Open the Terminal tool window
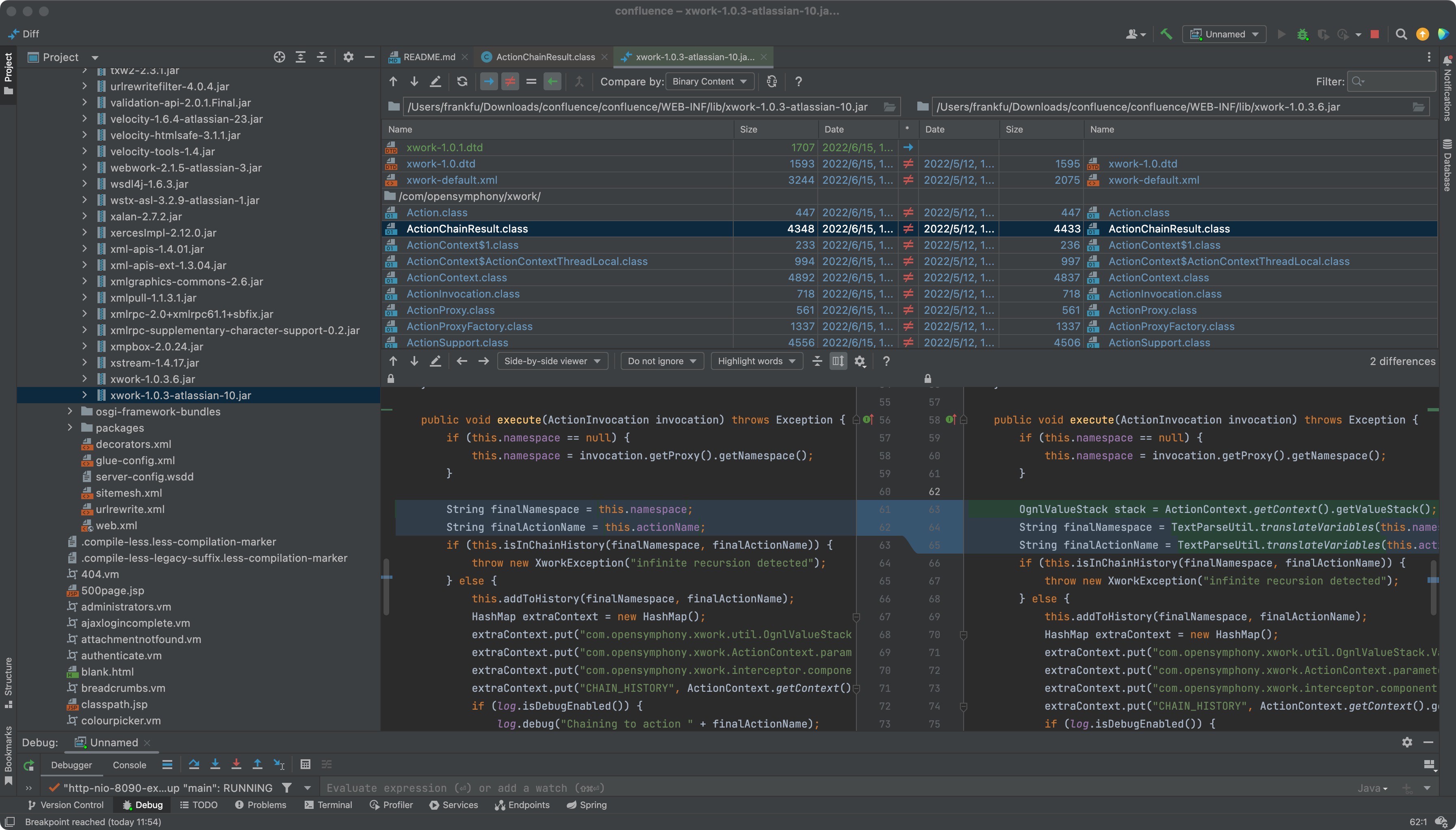This screenshot has height=830, width=1456. tap(329, 805)
